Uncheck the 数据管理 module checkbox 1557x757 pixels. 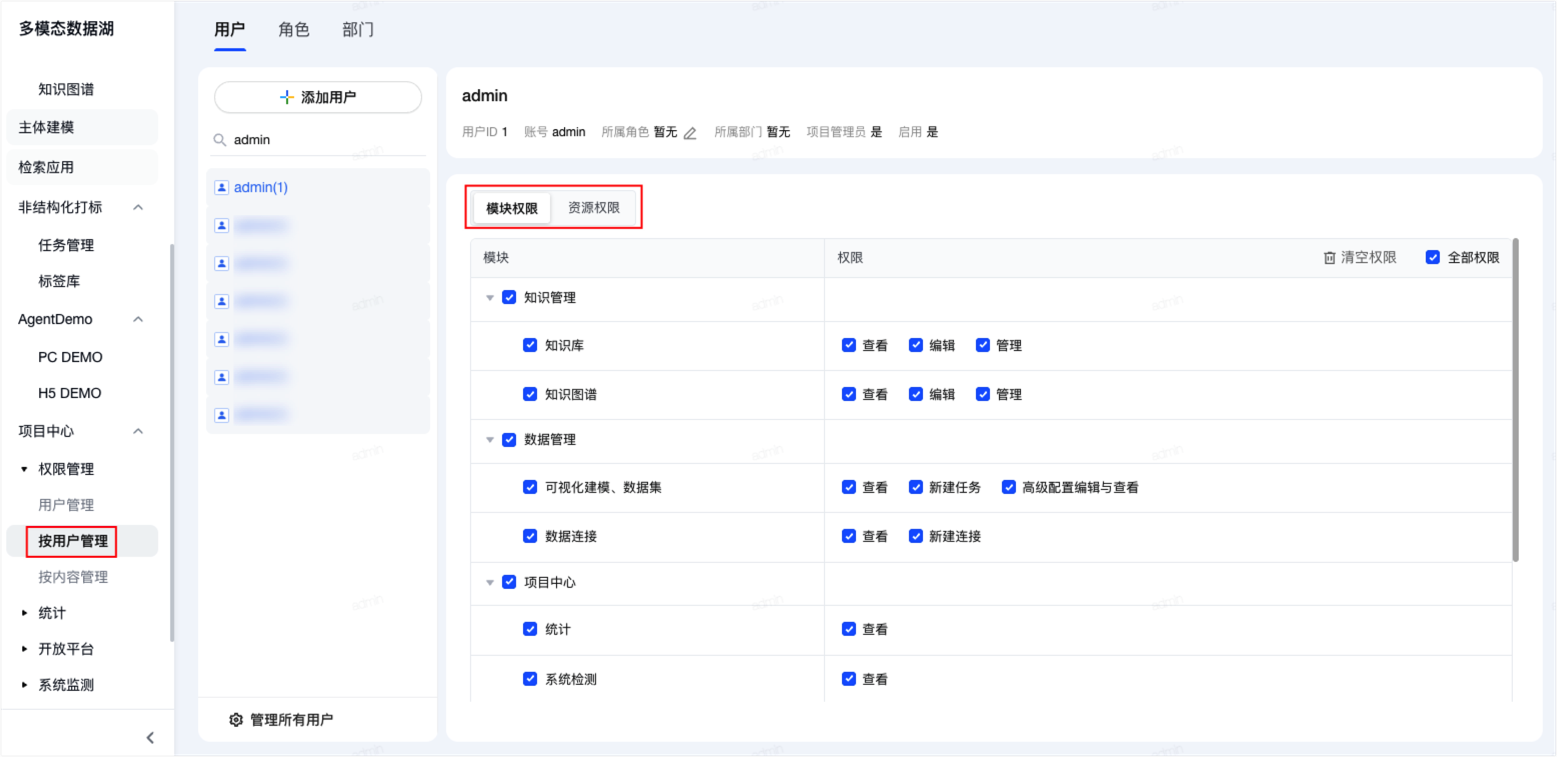509,439
